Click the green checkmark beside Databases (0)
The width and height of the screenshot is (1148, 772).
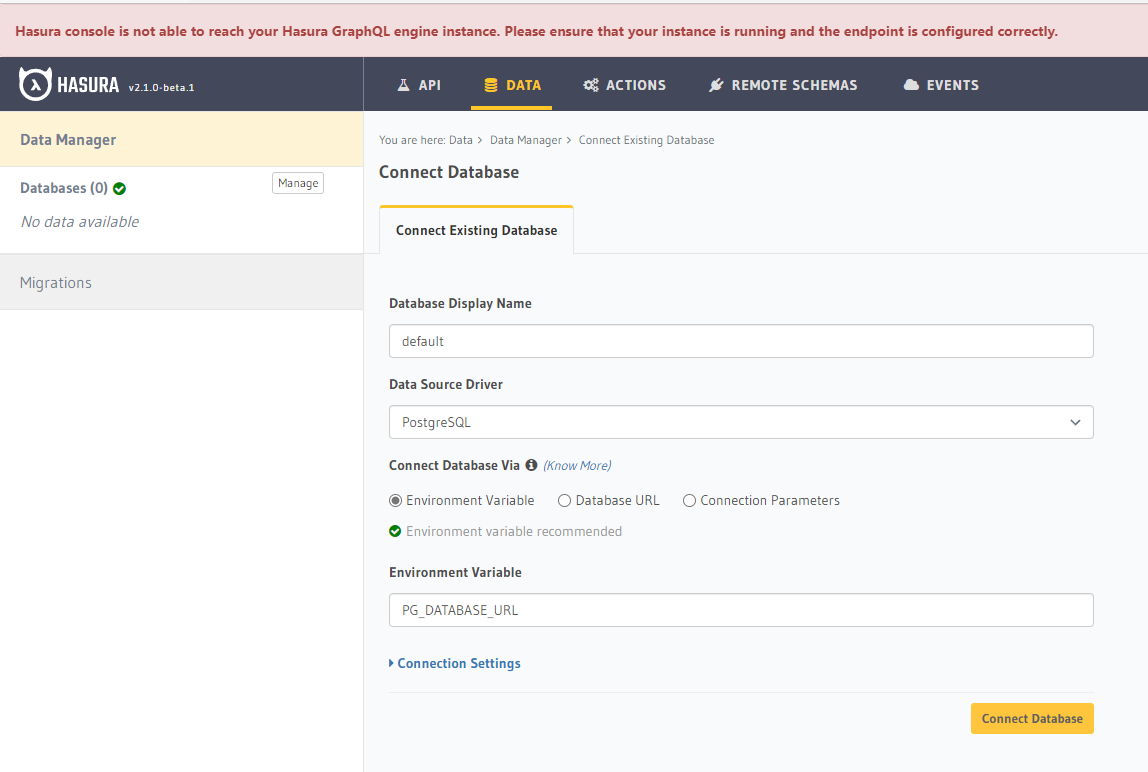120,187
